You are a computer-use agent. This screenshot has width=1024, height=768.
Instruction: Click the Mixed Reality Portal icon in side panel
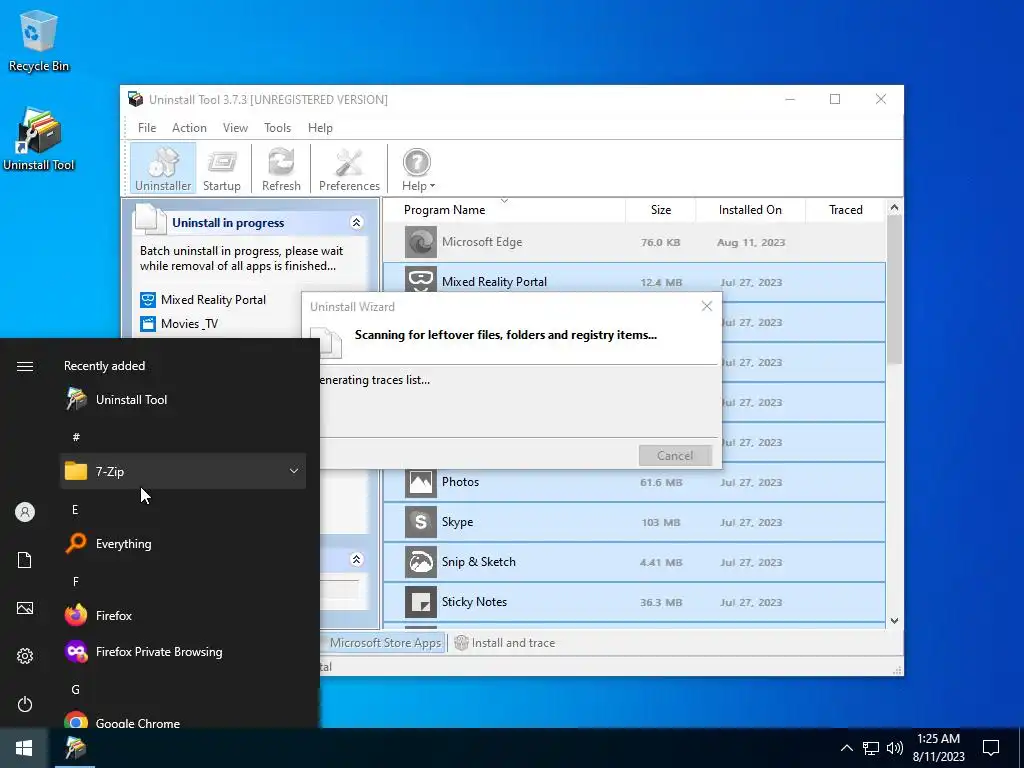[x=148, y=300]
